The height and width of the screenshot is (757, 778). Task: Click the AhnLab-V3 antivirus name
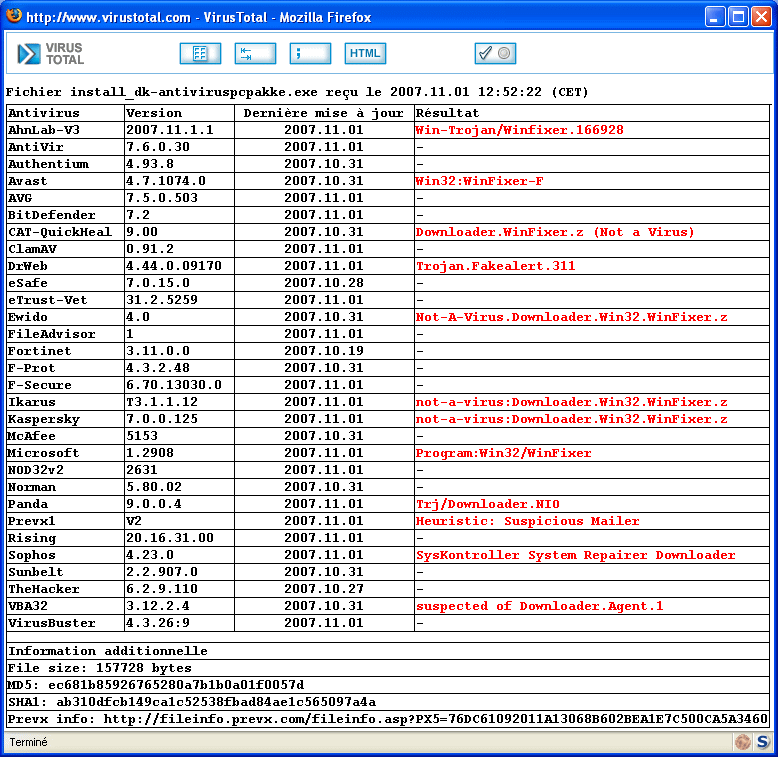44,130
